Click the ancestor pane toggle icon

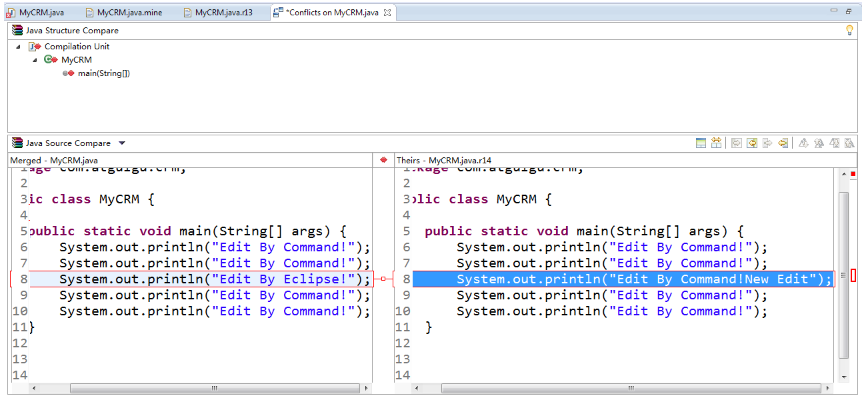click(x=701, y=143)
